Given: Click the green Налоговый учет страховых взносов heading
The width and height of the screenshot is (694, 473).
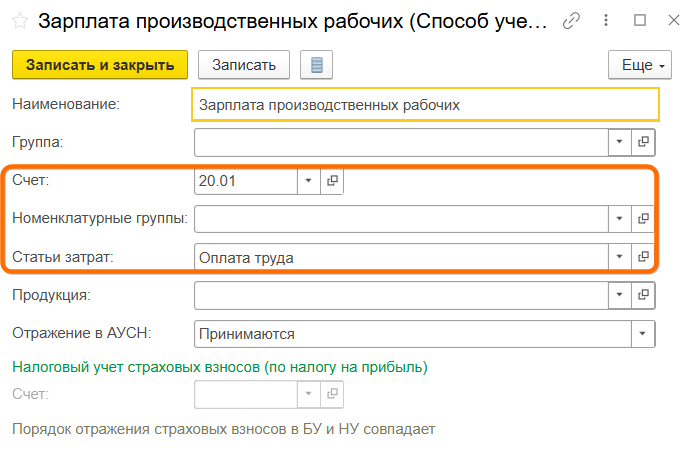Looking at the screenshot, I should tap(220, 367).
